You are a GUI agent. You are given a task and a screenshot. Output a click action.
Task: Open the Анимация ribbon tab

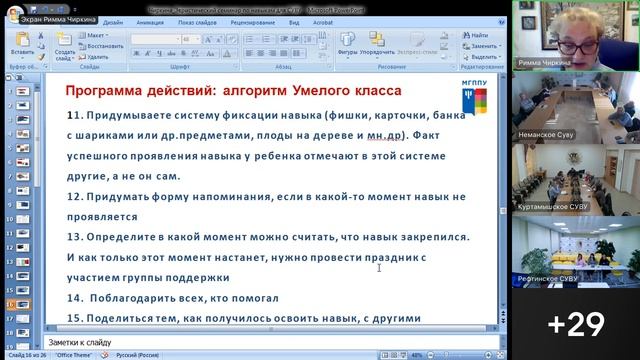(150, 23)
